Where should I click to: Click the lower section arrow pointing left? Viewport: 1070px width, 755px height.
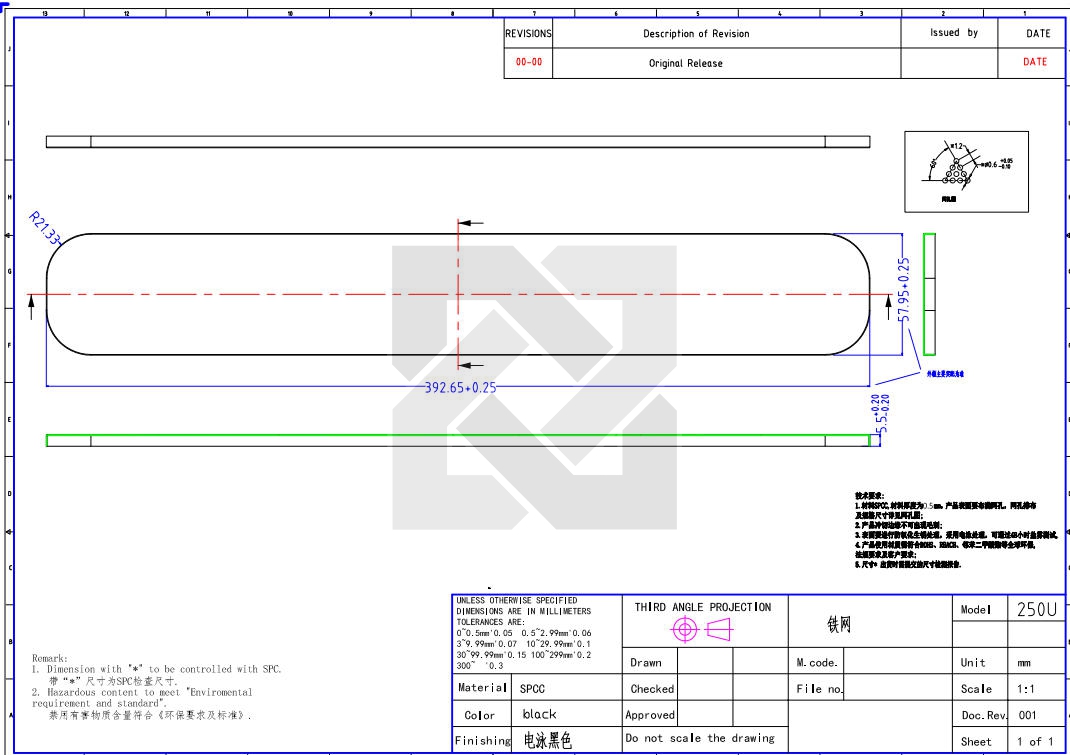pyautogui.click(x=470, y=366)
